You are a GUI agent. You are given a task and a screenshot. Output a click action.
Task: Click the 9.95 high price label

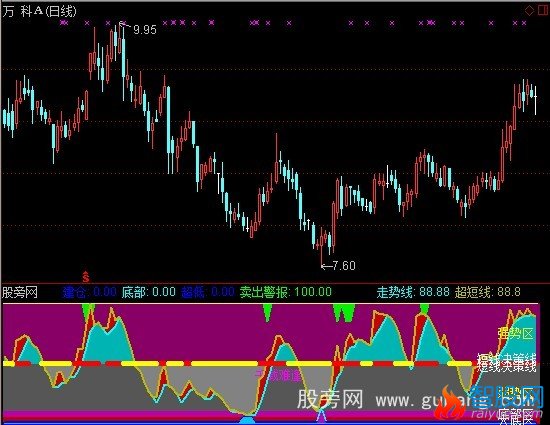tap(145, 29)
